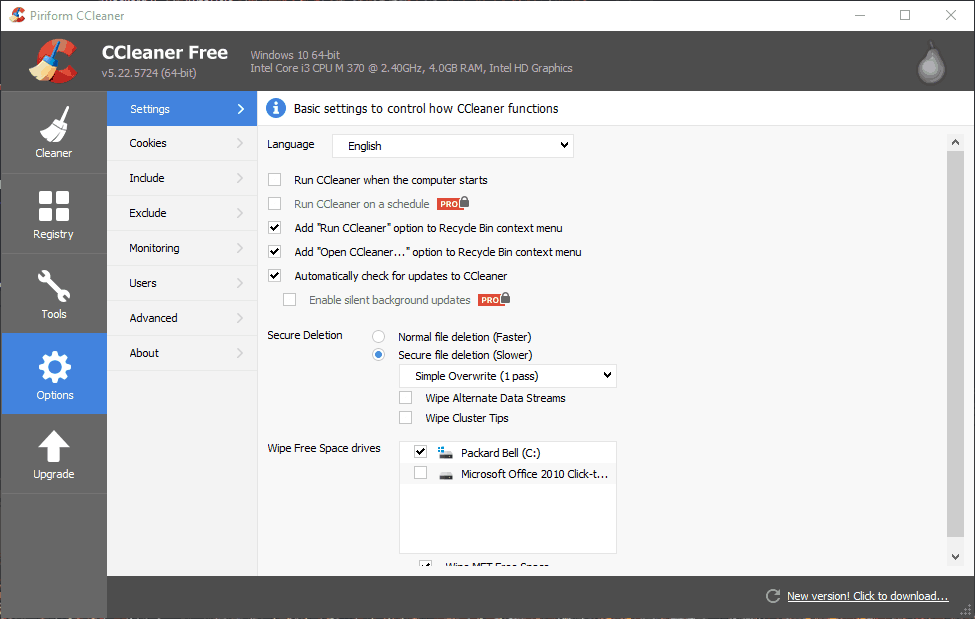Image resolution: width=975 pixels, height=619 pixels.
Task: Select the Cleaner brush icon
Action: click(53, 125)
